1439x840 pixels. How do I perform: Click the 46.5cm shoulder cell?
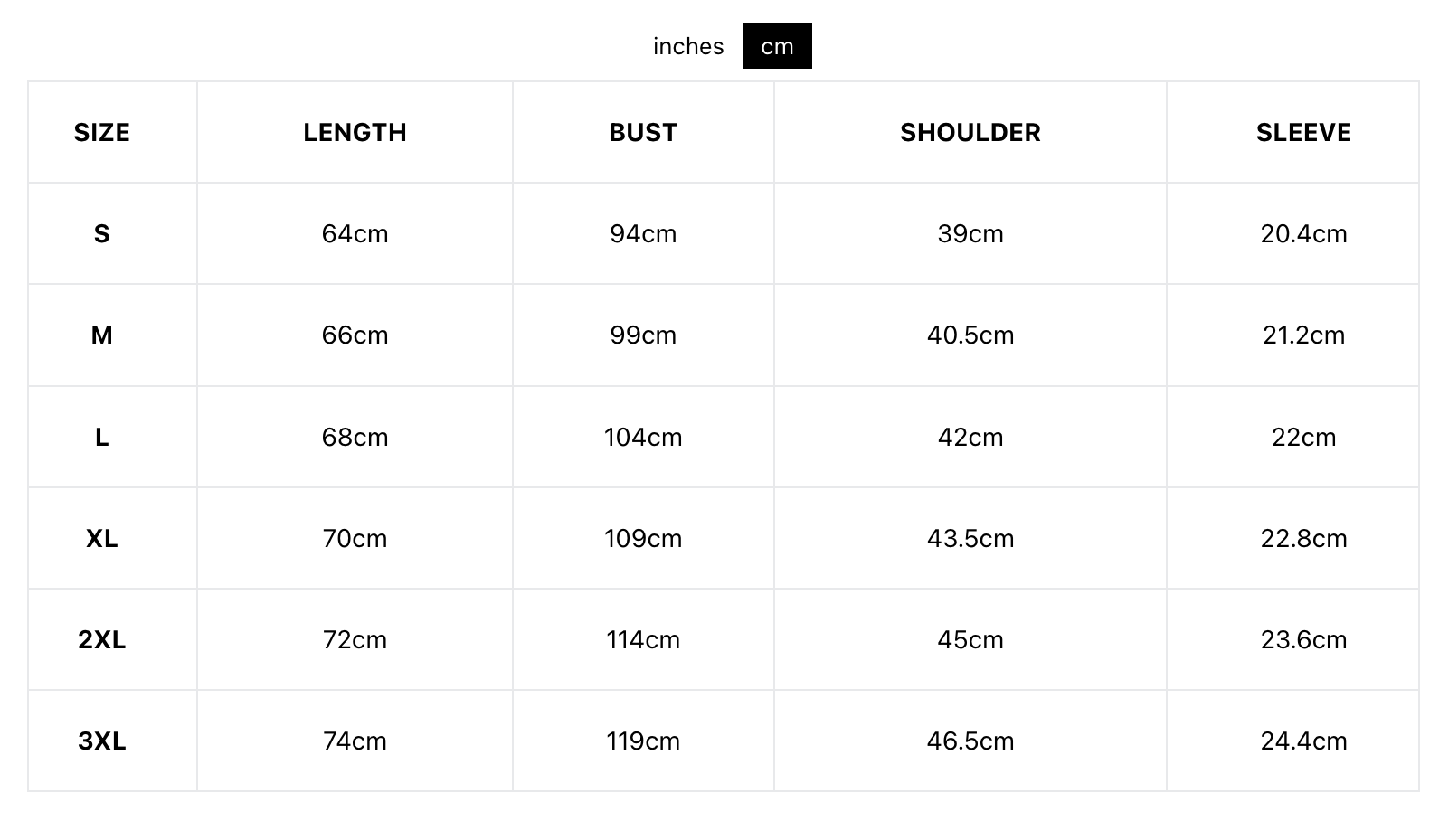(x=970, y=741)
